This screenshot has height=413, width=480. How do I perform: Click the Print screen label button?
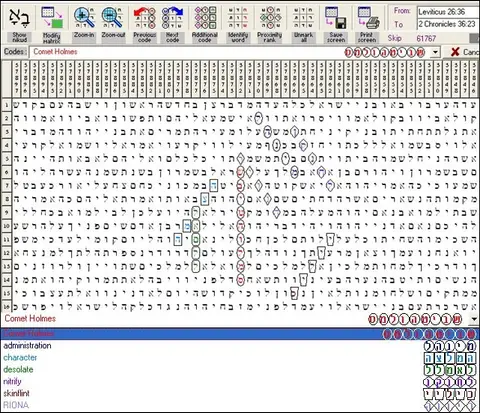click(367, 37)
